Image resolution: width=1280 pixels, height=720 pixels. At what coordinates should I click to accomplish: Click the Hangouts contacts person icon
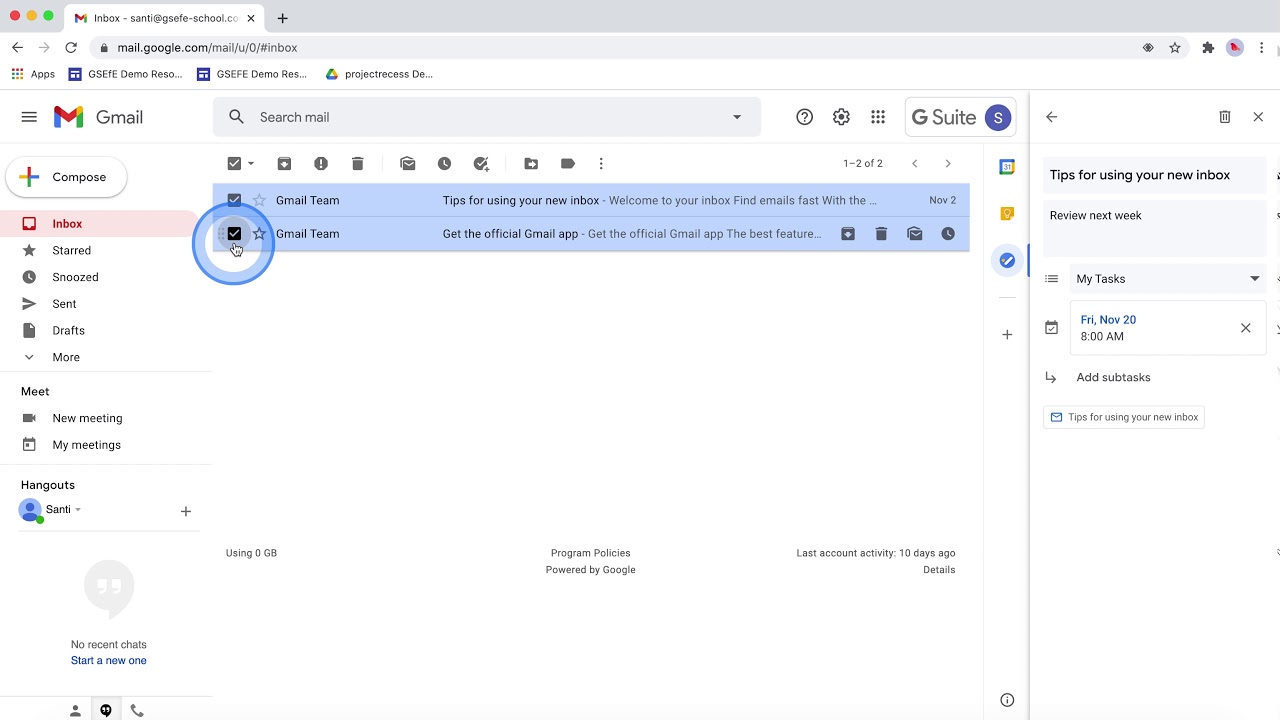pos(75,711)
